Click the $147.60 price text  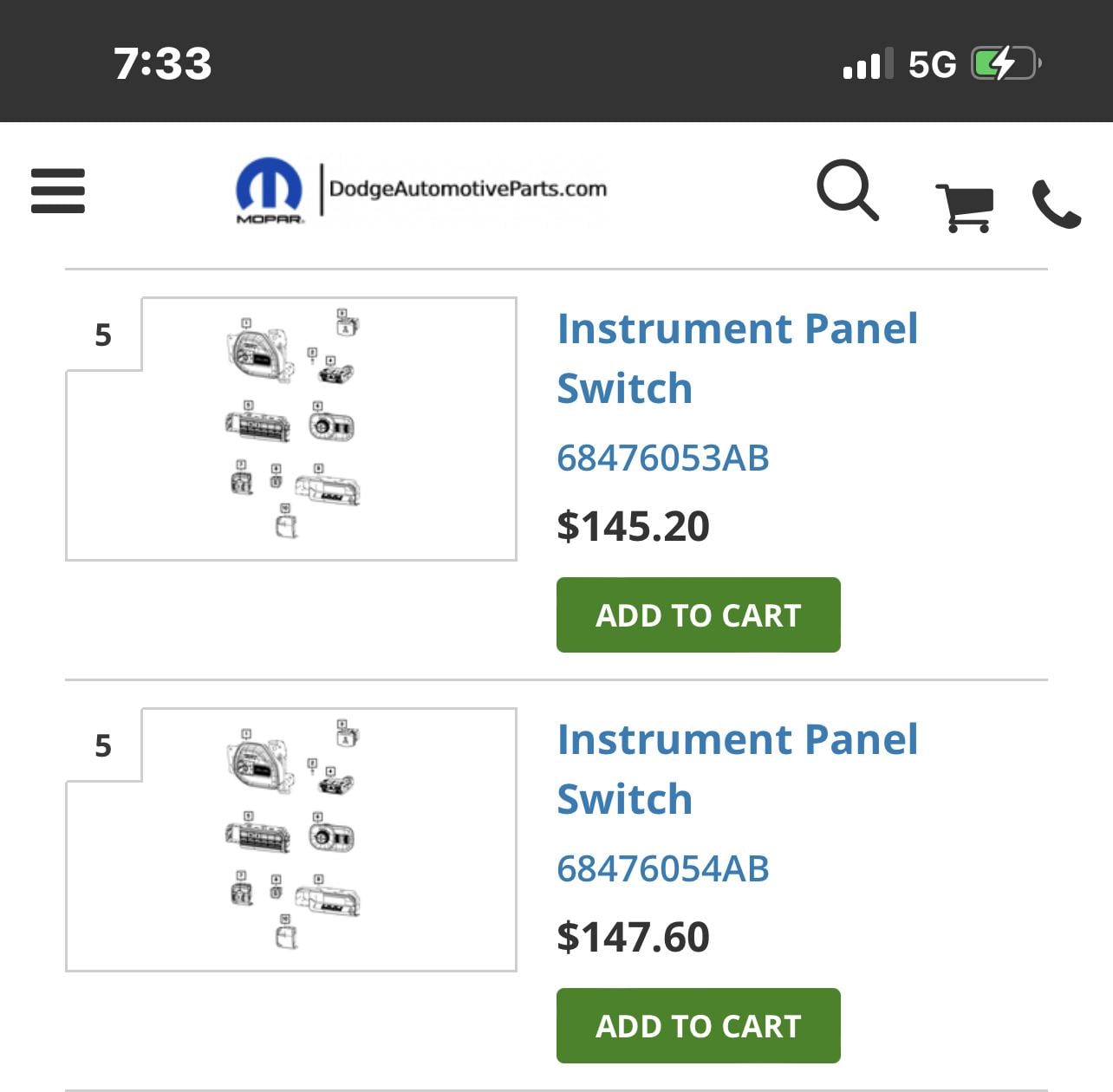[633, 938]
